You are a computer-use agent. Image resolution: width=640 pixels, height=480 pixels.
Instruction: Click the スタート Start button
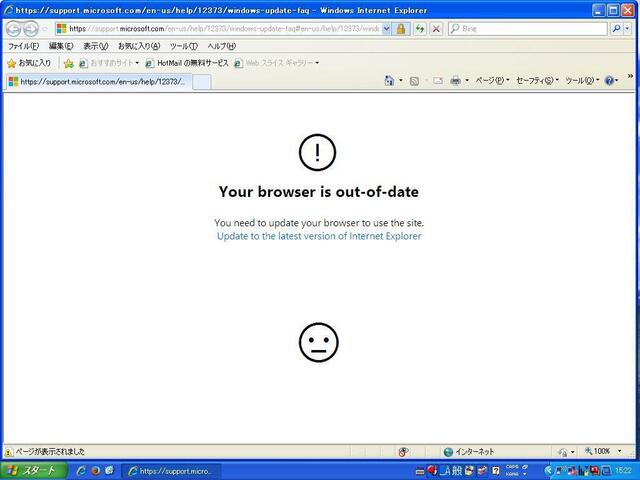[33, 471]
